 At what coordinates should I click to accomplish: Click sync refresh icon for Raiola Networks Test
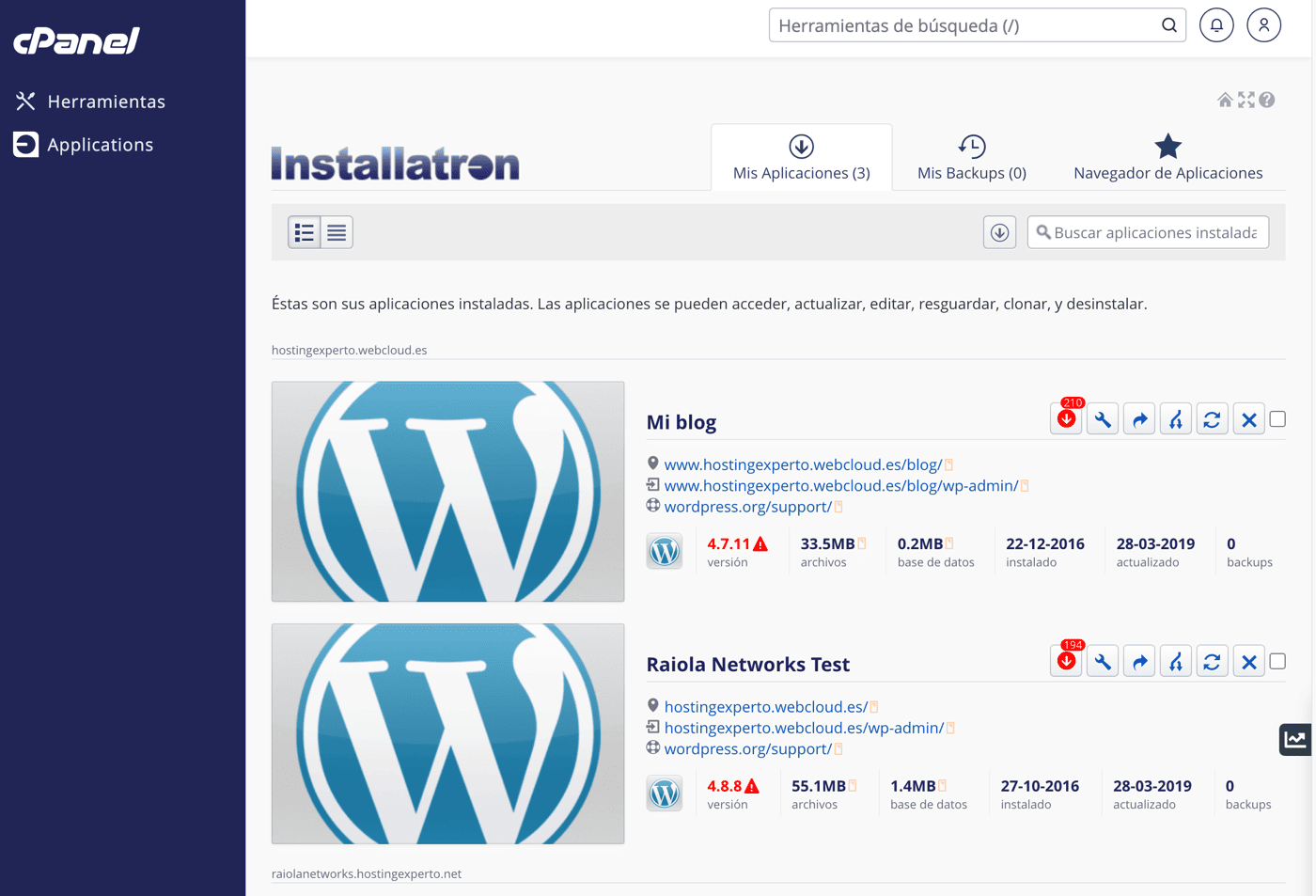(x=1213, y=662)
